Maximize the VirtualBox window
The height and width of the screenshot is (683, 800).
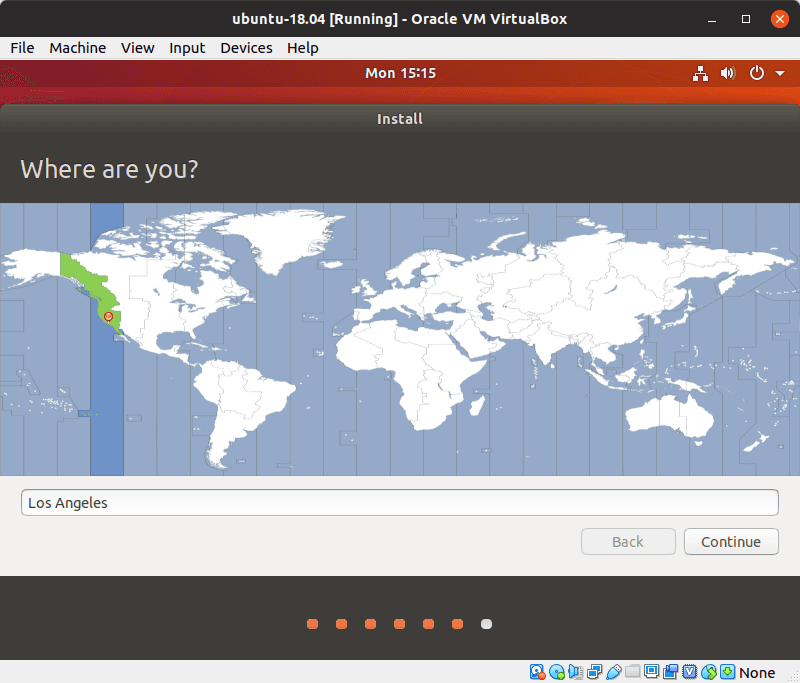(x=746, y=19)
